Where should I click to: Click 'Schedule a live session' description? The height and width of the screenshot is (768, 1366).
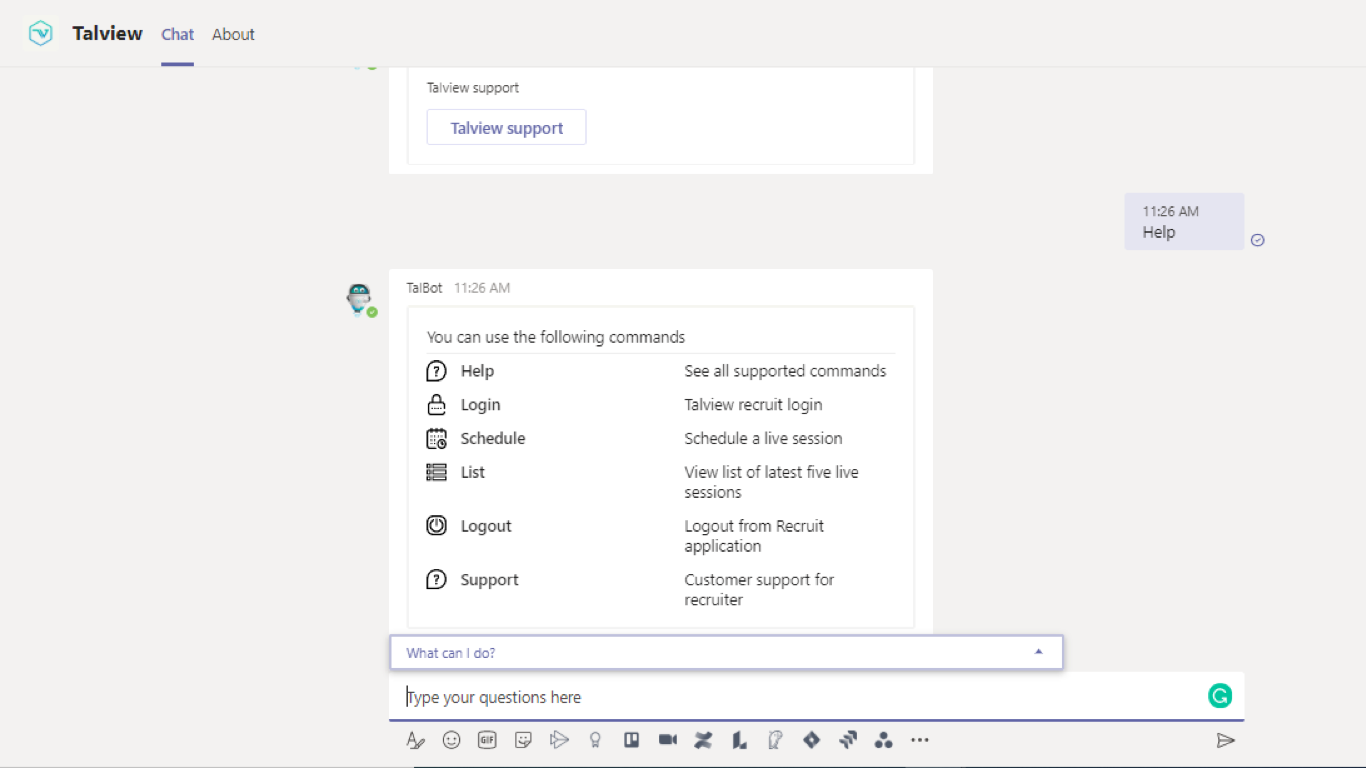[763, 438]
